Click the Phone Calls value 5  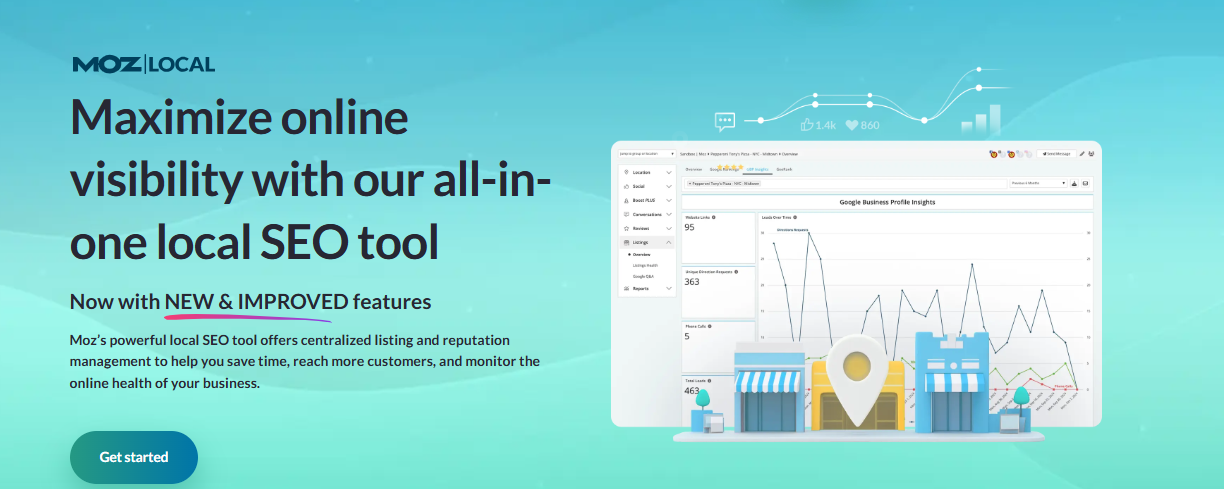(x=687, y=336)
